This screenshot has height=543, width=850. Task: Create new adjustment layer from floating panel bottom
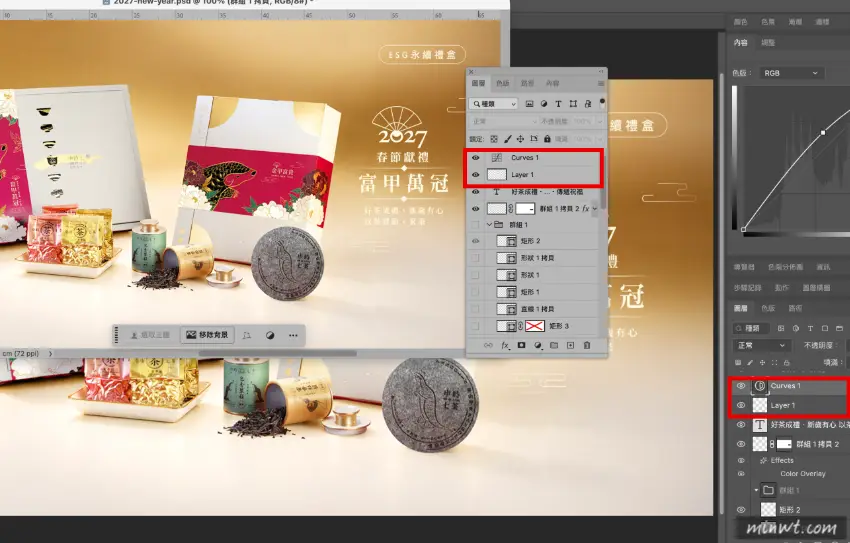point(538,345)
